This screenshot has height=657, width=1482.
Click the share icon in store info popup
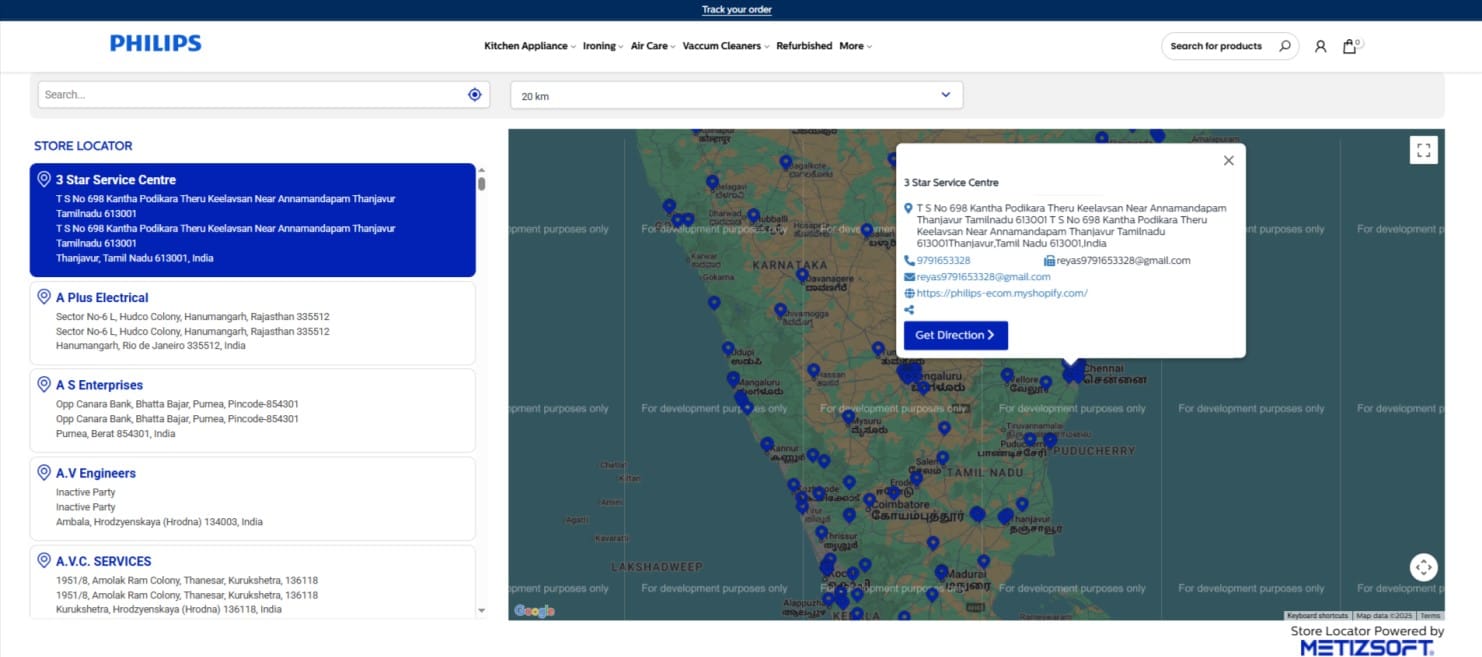point(908,310)
